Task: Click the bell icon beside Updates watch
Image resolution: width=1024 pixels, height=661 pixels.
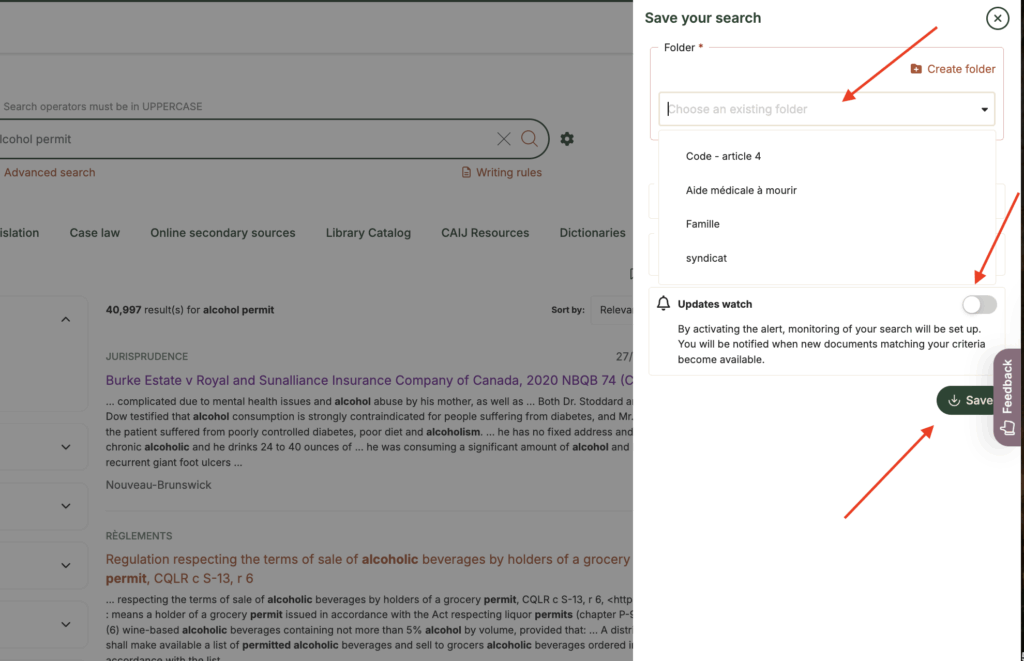Action: pyautogui.click(x=664, y=303)
